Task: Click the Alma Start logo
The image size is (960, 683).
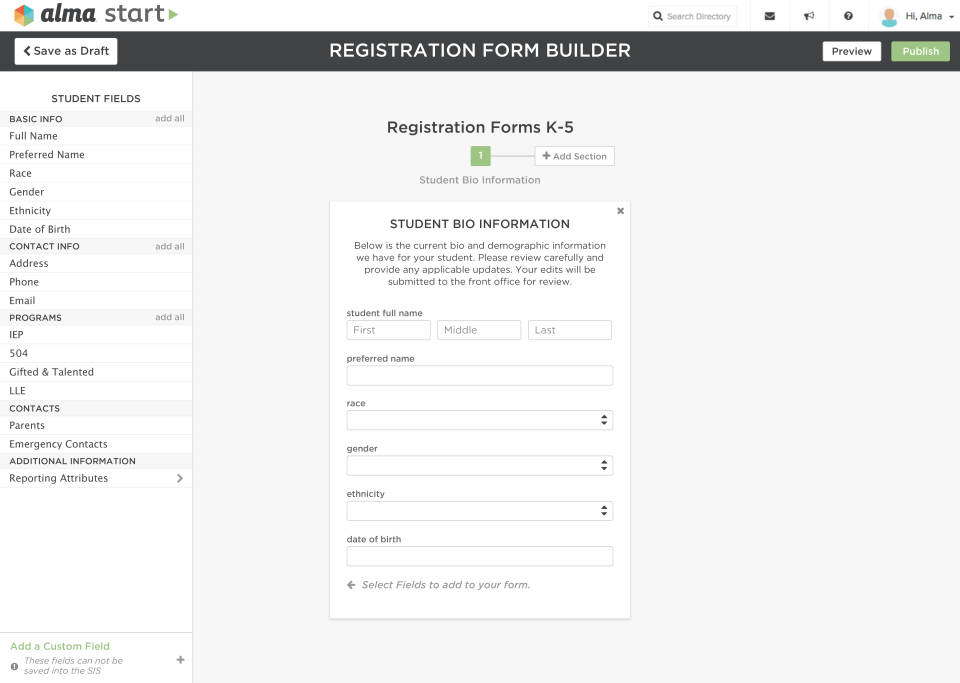Action: coord(95,15)
